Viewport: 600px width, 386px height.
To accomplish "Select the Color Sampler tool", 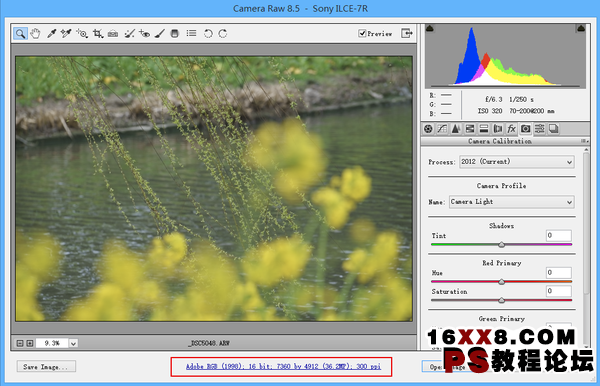I will pos(66,34).
